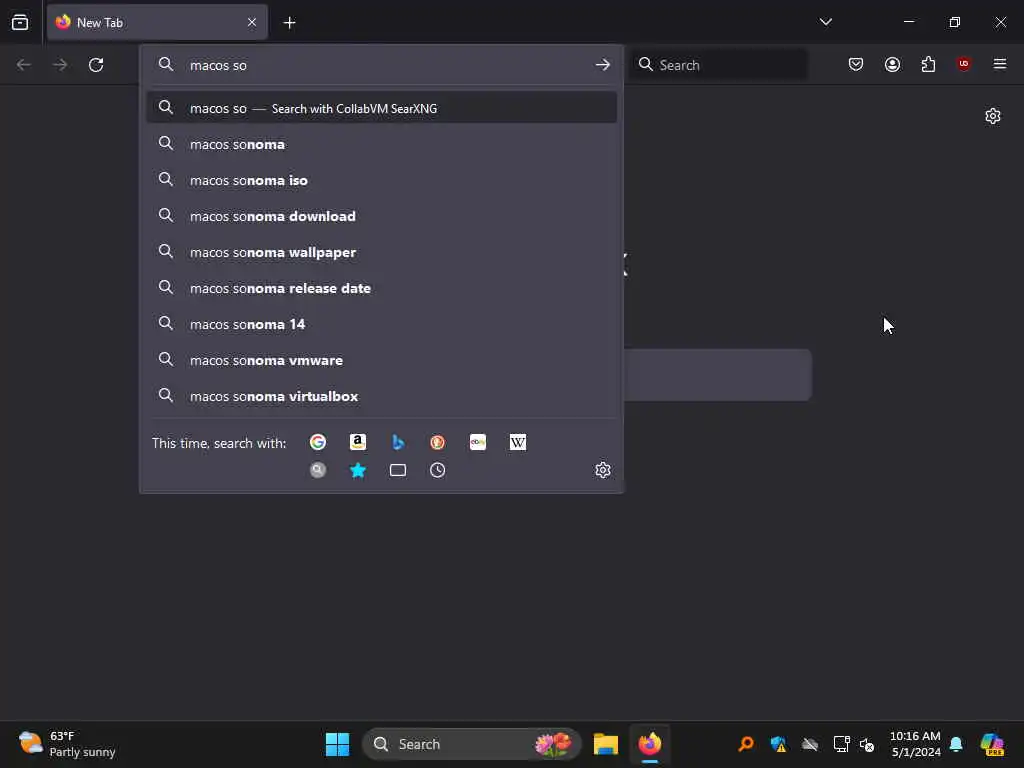Open the uBlock Origin extension icon
Screen dimensions: 1024x768
click(964, 64)
